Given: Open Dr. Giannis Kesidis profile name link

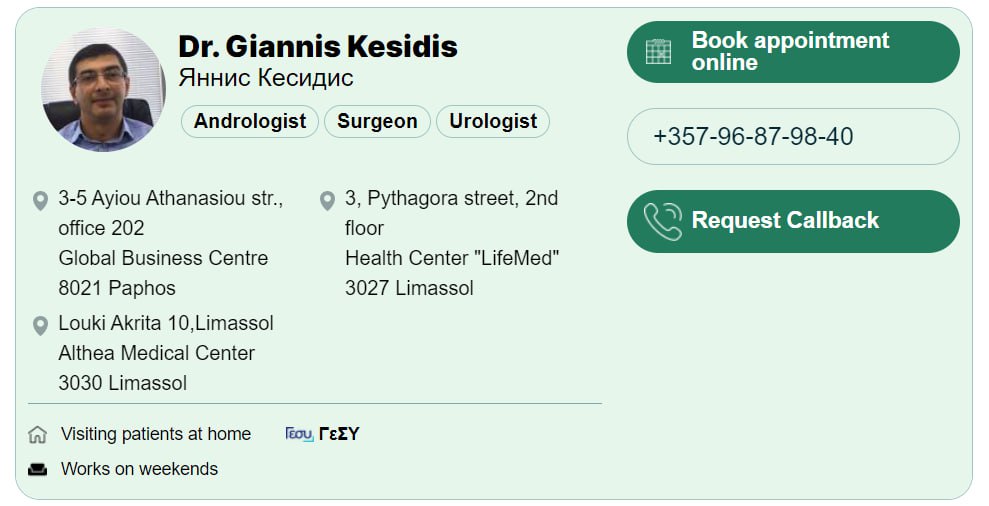Looking at the screenshot, I should (x=317, y=46).
